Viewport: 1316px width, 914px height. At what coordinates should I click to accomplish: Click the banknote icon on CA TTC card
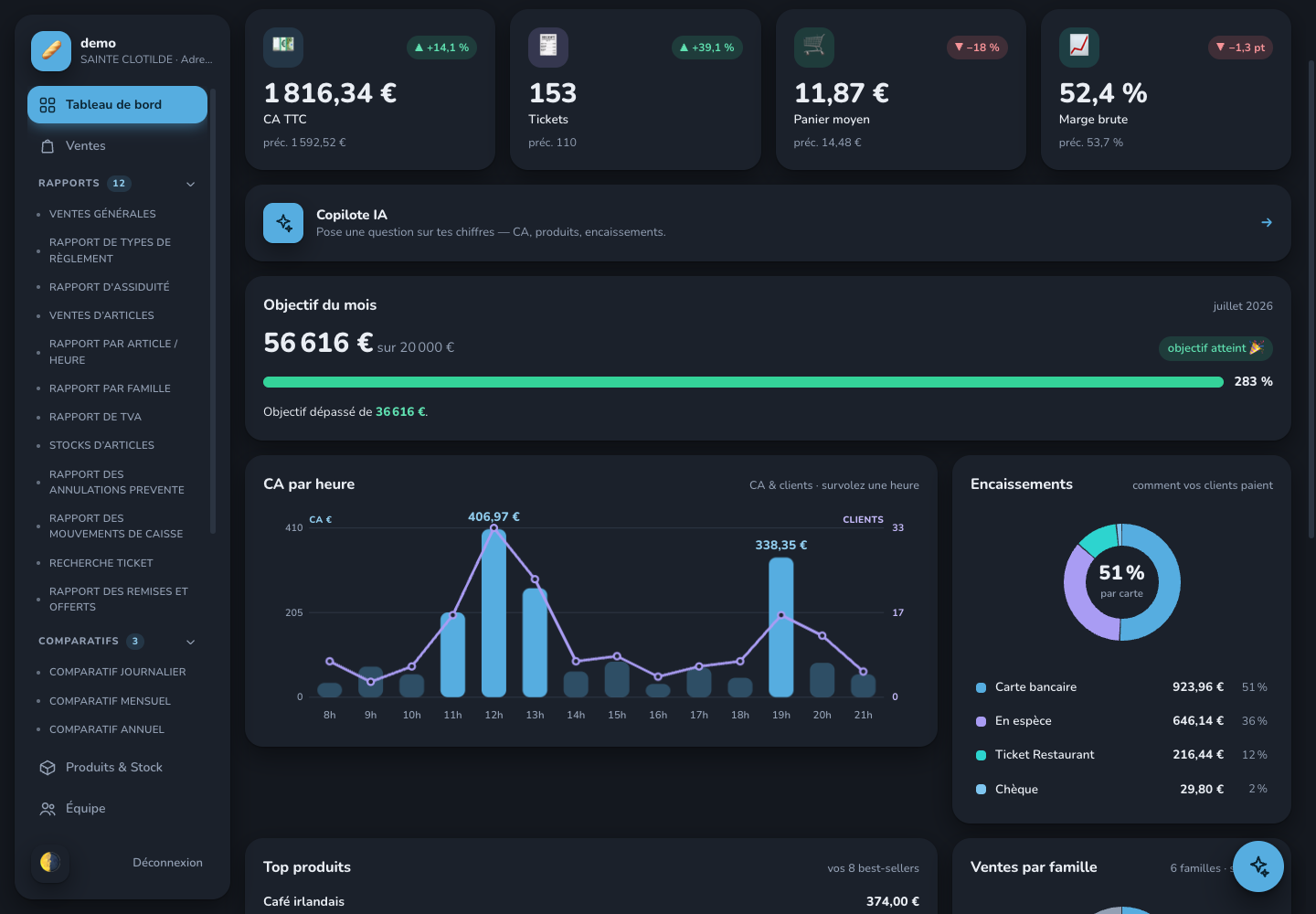point(283,47)
